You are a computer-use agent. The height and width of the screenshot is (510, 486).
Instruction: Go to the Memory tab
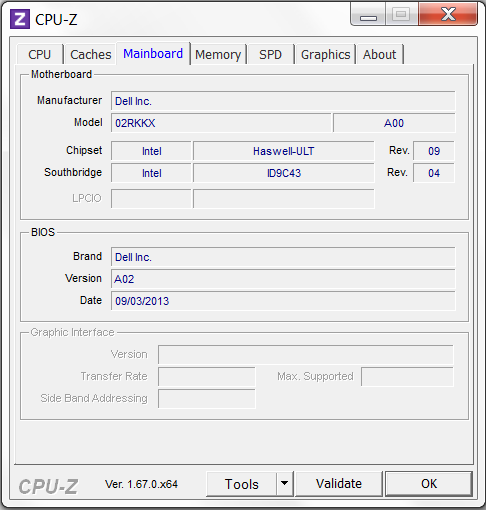[218, 54]
